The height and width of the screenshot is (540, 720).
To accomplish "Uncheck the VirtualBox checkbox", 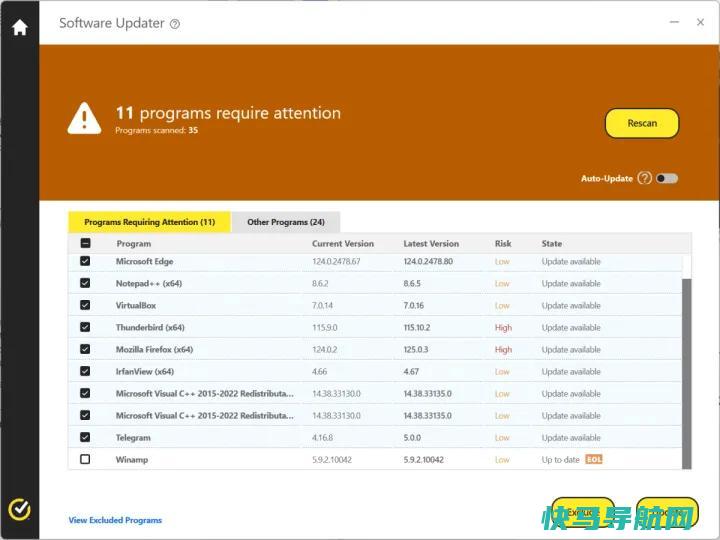I will click(x=85, y=305).
